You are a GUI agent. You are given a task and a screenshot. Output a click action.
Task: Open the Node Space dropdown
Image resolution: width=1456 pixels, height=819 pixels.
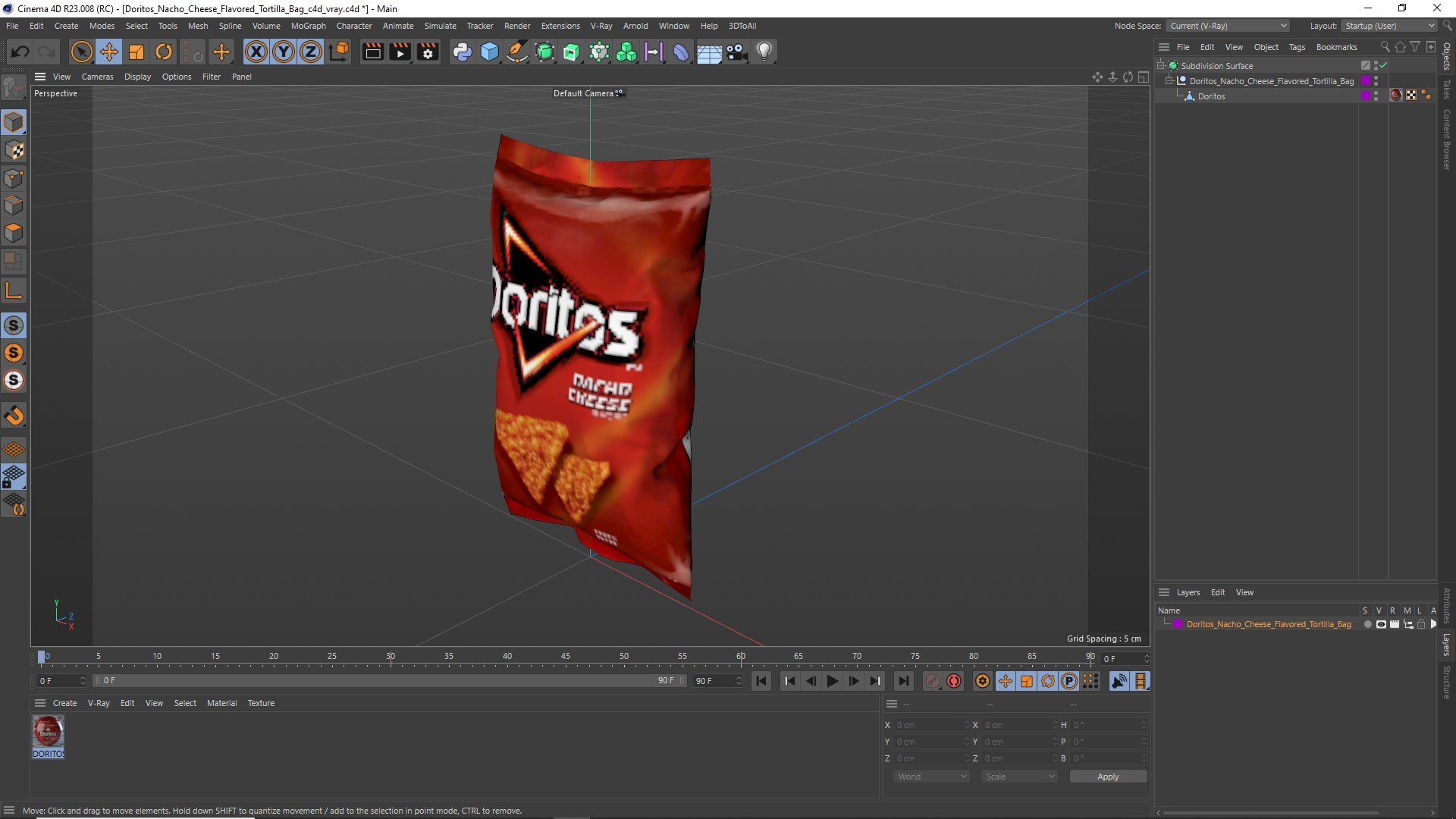click(x=1228, y=26)
